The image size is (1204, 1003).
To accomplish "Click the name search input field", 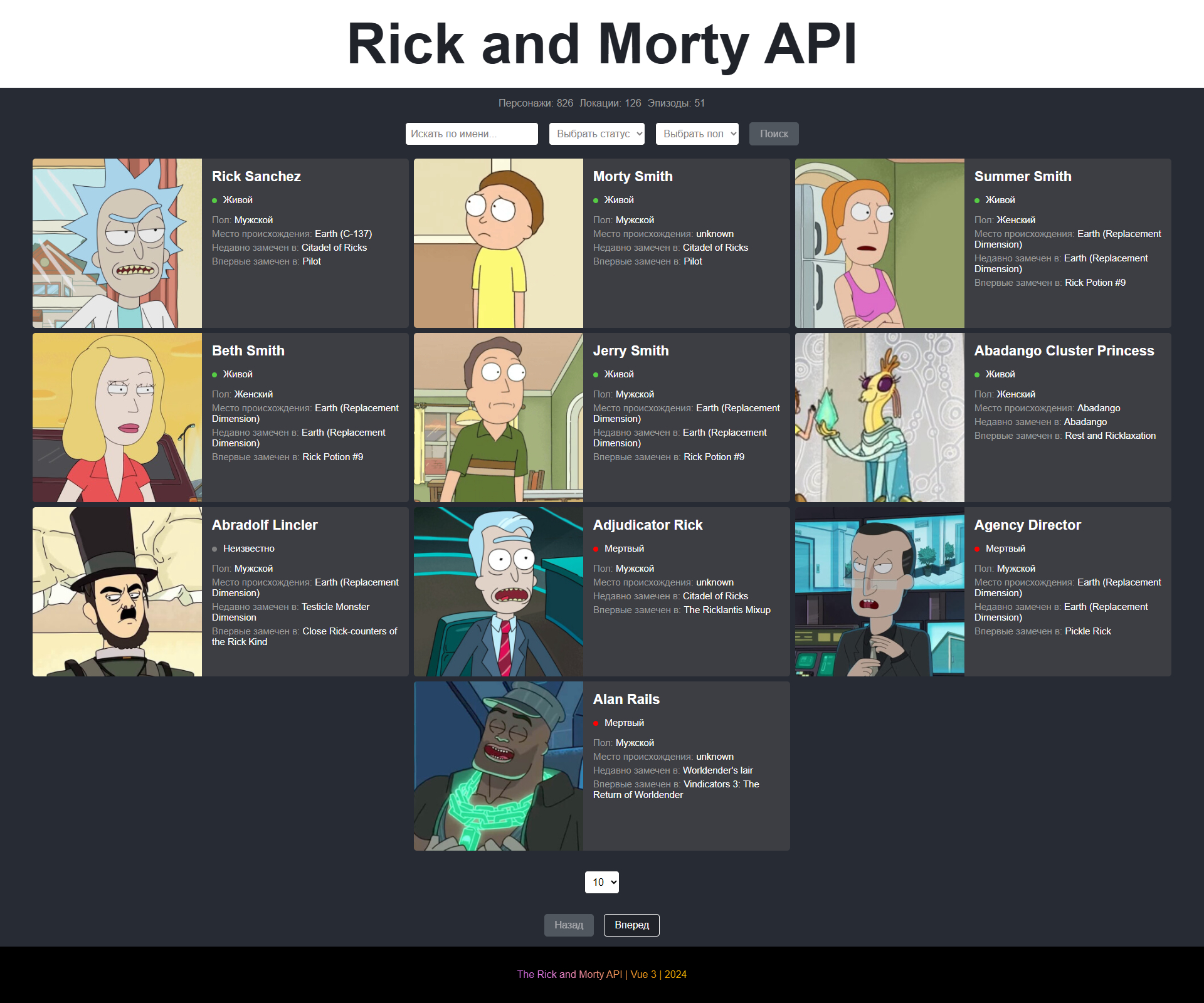I will click(472, 134).
